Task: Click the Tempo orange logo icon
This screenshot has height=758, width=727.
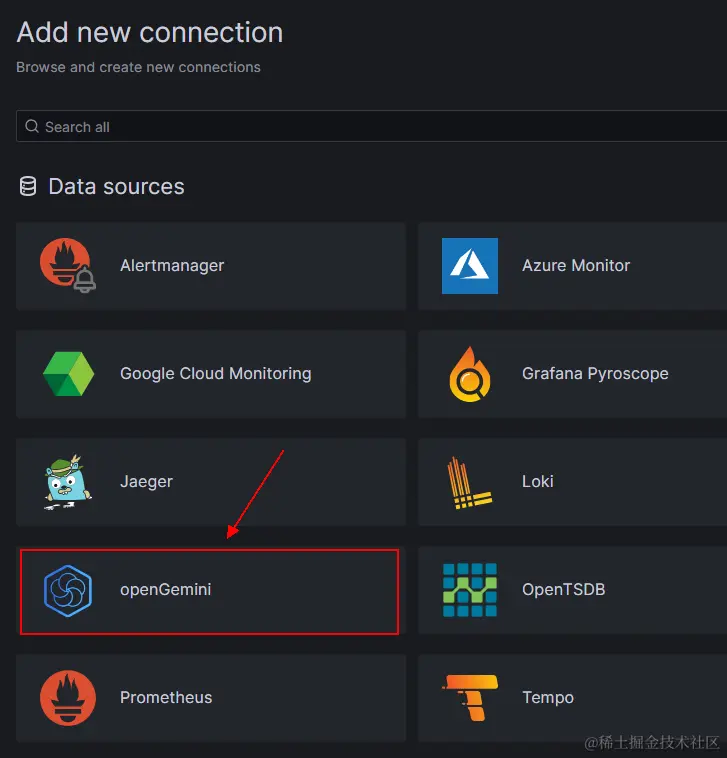Action: 470,698
